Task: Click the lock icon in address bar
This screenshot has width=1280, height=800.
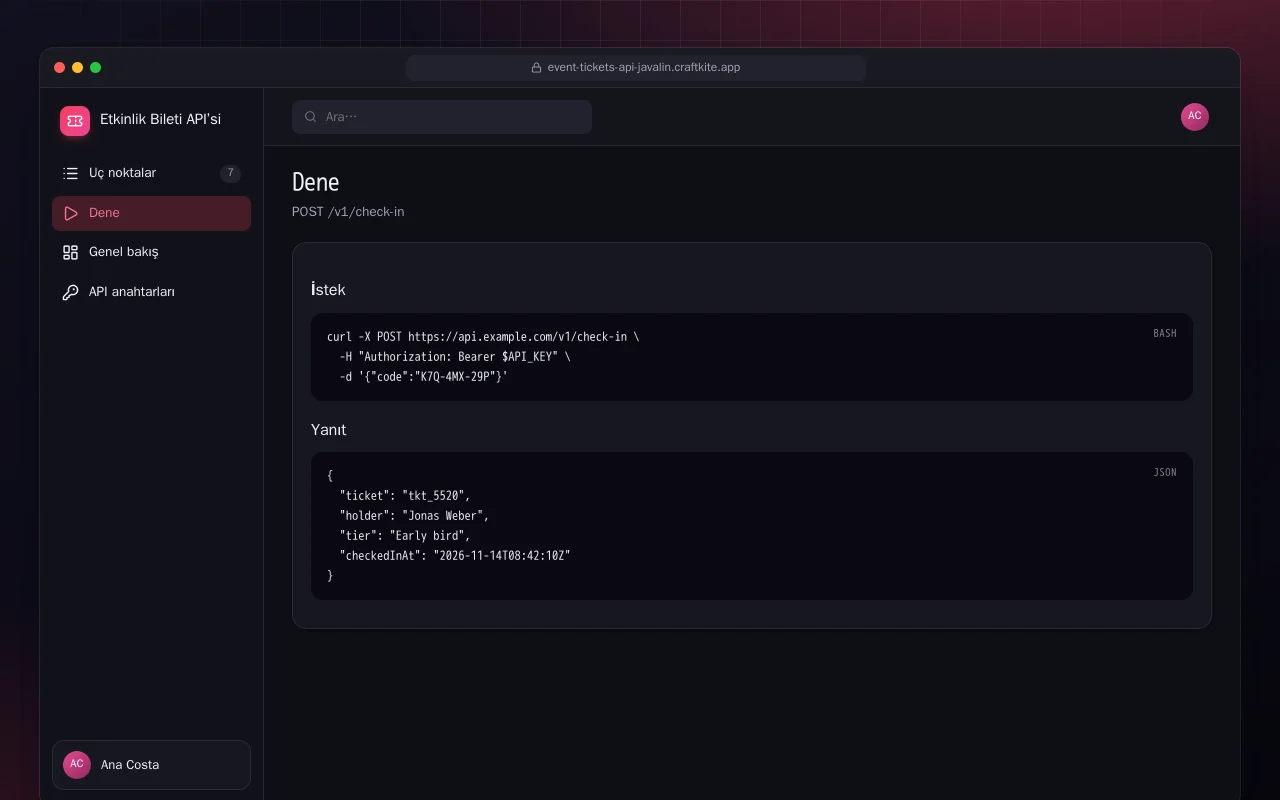Action: [x=536, y=68]
